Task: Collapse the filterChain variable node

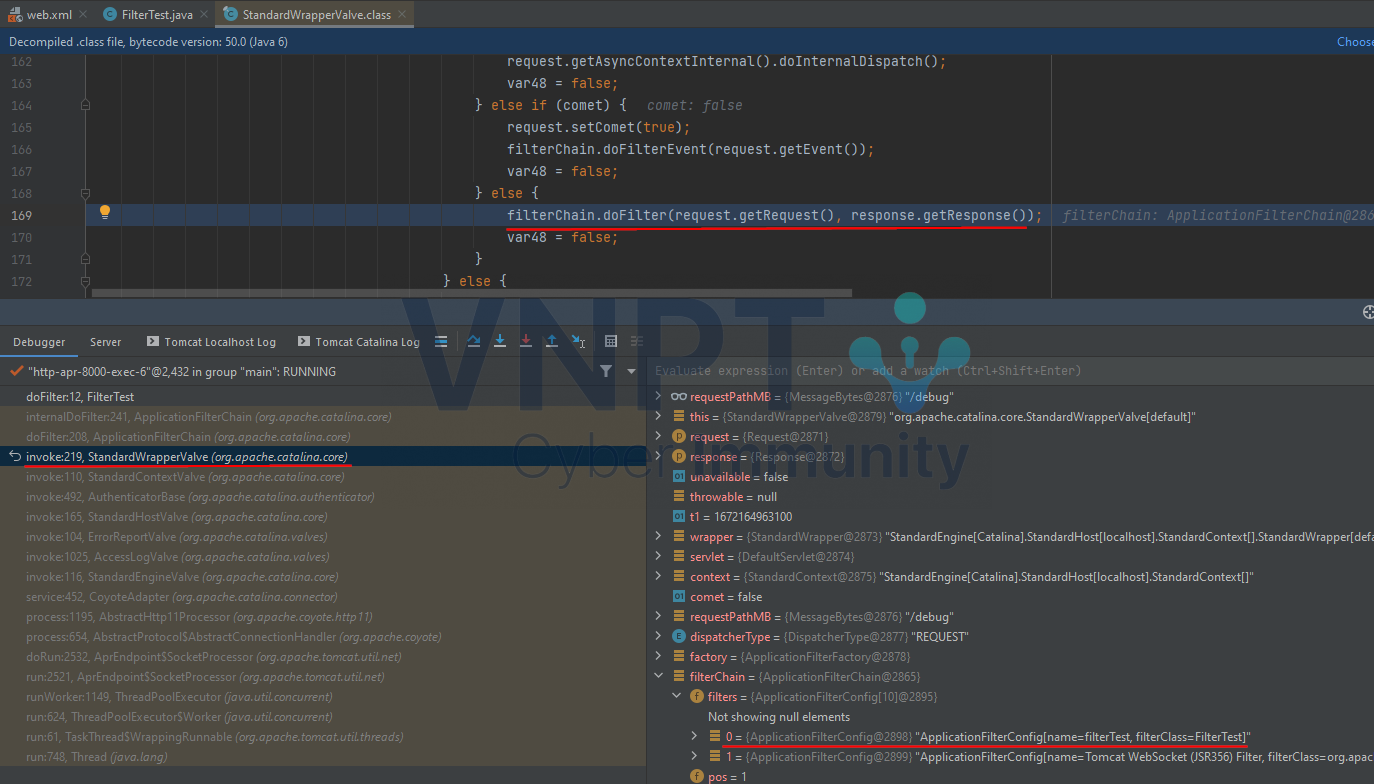Action: 658,677
